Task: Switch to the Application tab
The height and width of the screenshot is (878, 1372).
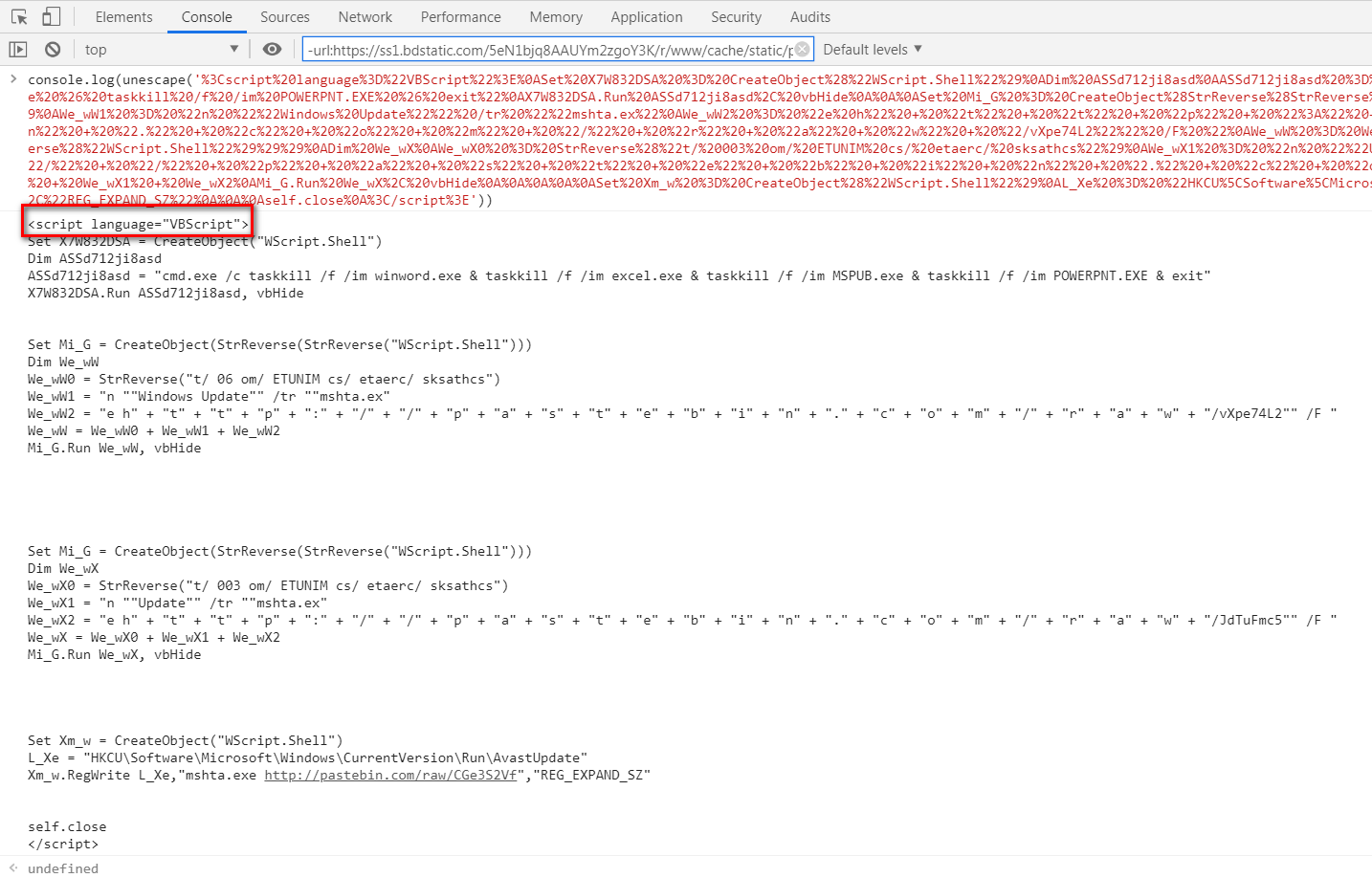Action: click(x=647, y=16)
